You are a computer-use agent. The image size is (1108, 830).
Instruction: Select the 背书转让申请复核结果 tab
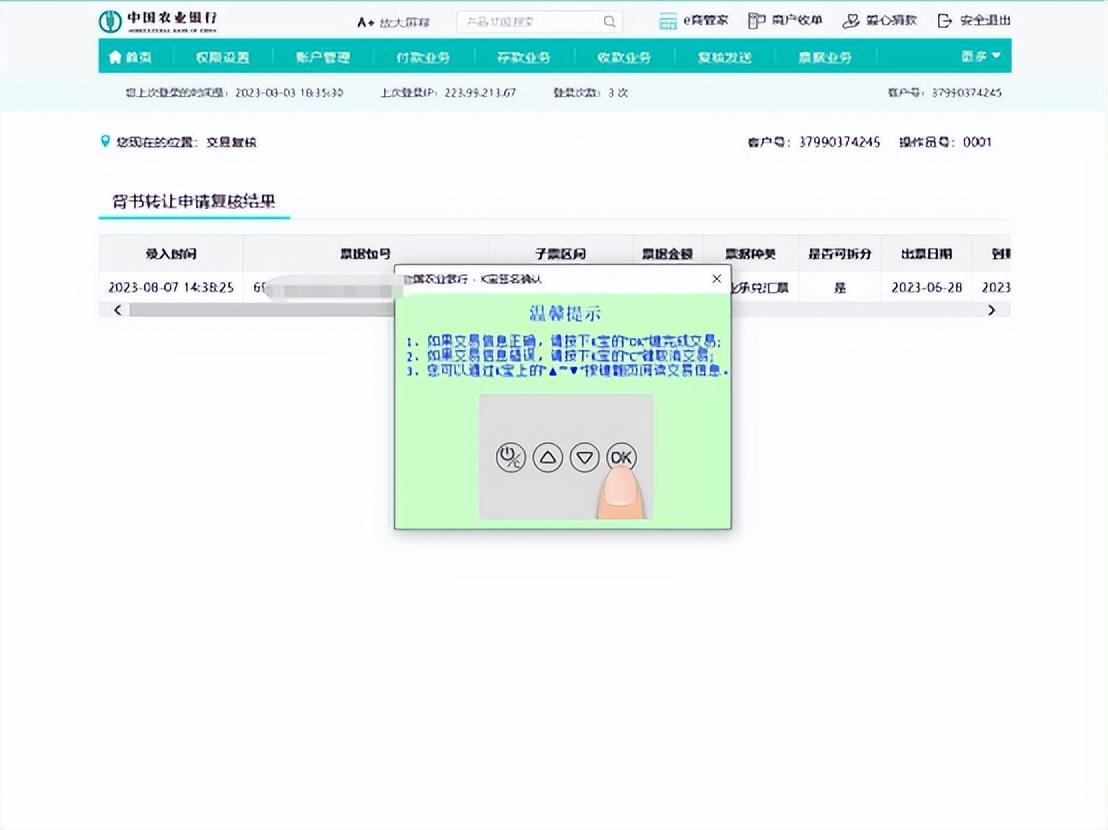194,201
